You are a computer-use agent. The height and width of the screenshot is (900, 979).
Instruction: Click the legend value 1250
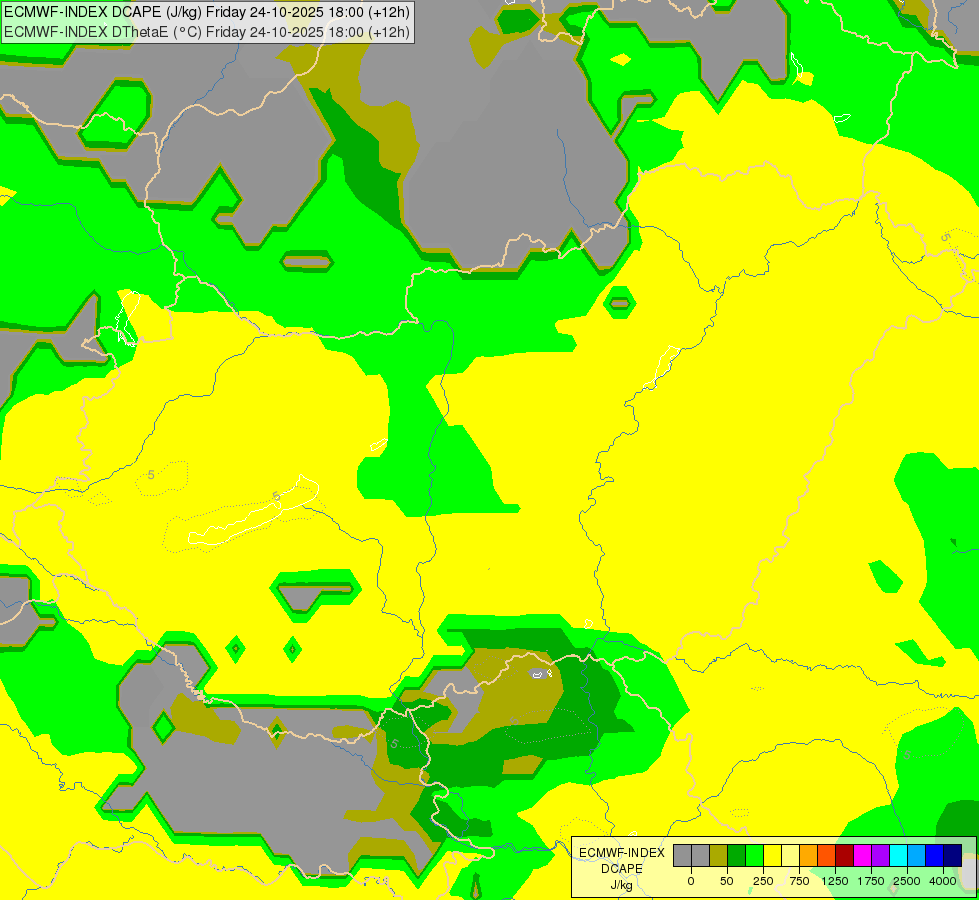835,881
